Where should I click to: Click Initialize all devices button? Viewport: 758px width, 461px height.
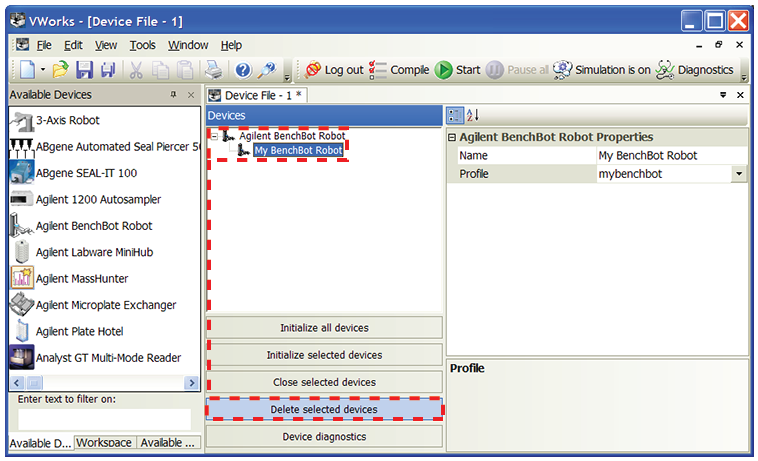tap(324, 328)
